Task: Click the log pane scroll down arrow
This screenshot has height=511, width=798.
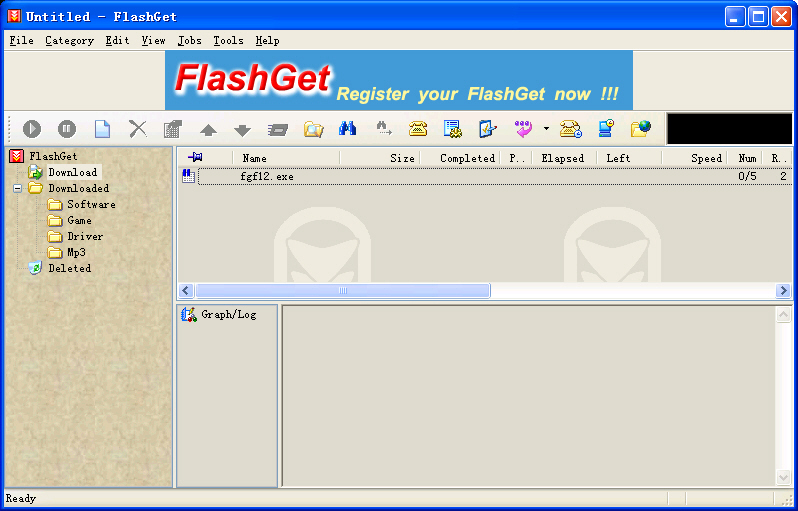Action: tap(784, 477)
